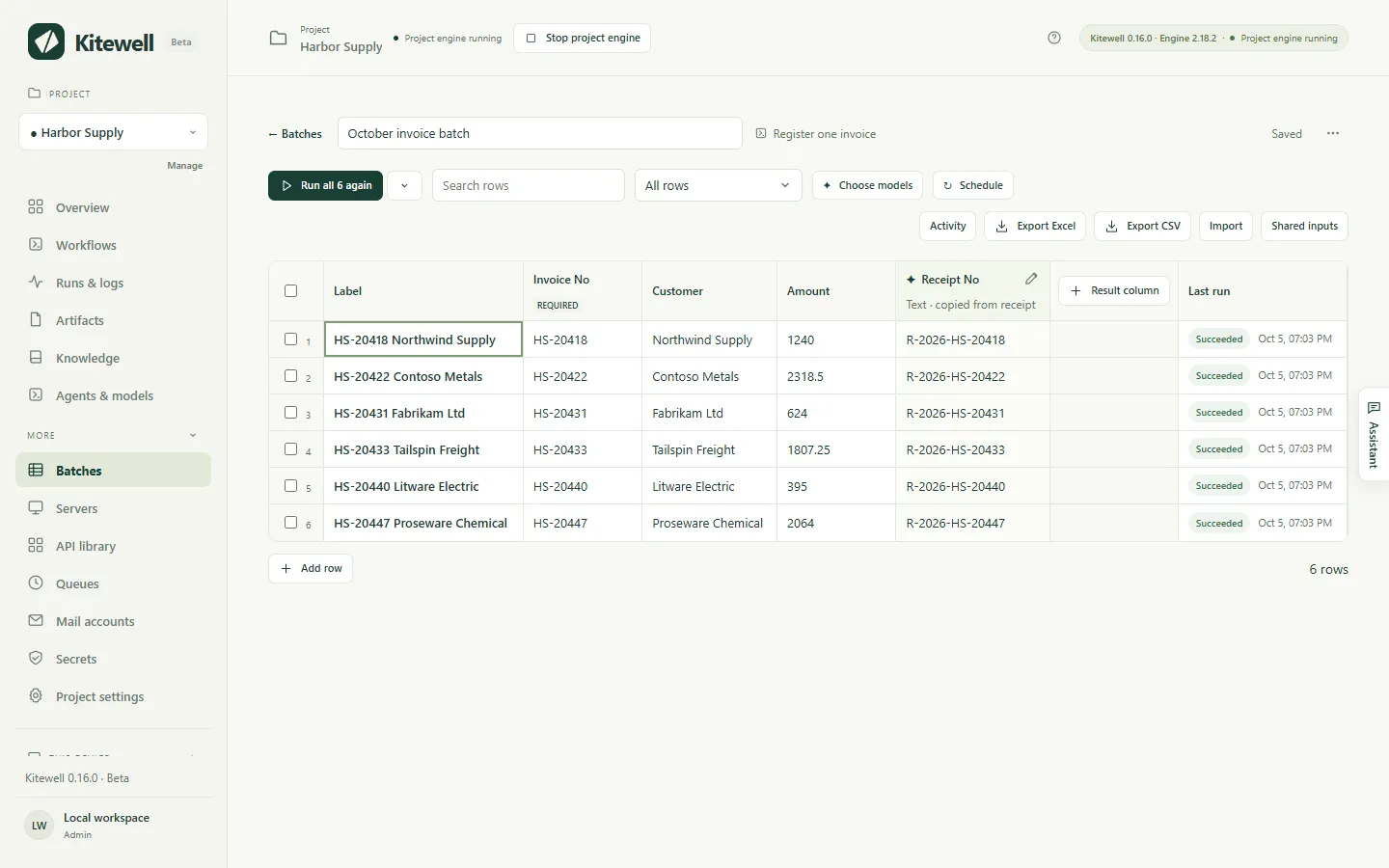Check the HS-20431 Fabrikam Ltd row checkbox
Image resolution: width=1389 pixels, height=868 pixels.
pyautogui.click(x=290, y=412)
